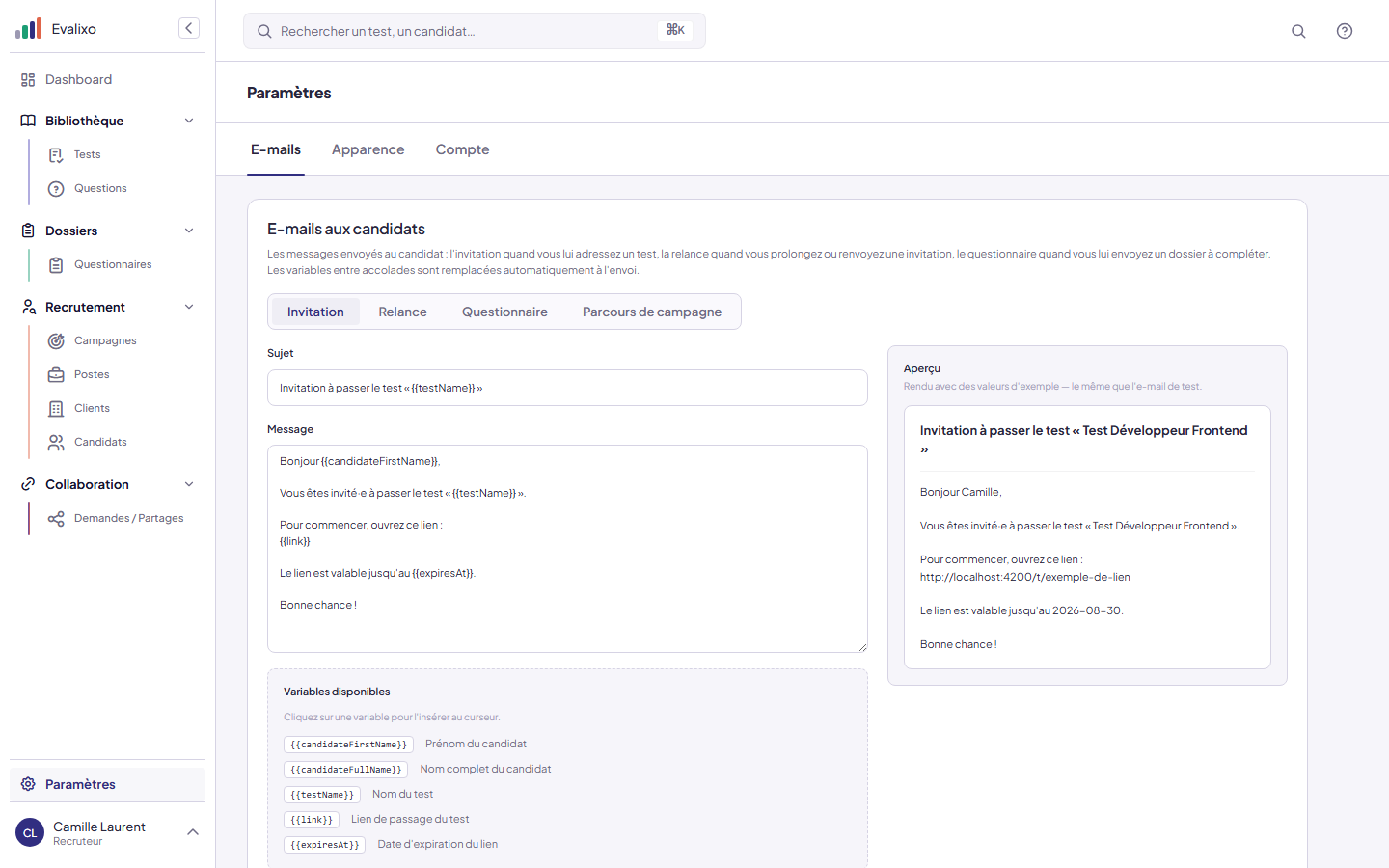Click into the Message text area
This screenshot has height=868, width=1389.
click(567, 549)
